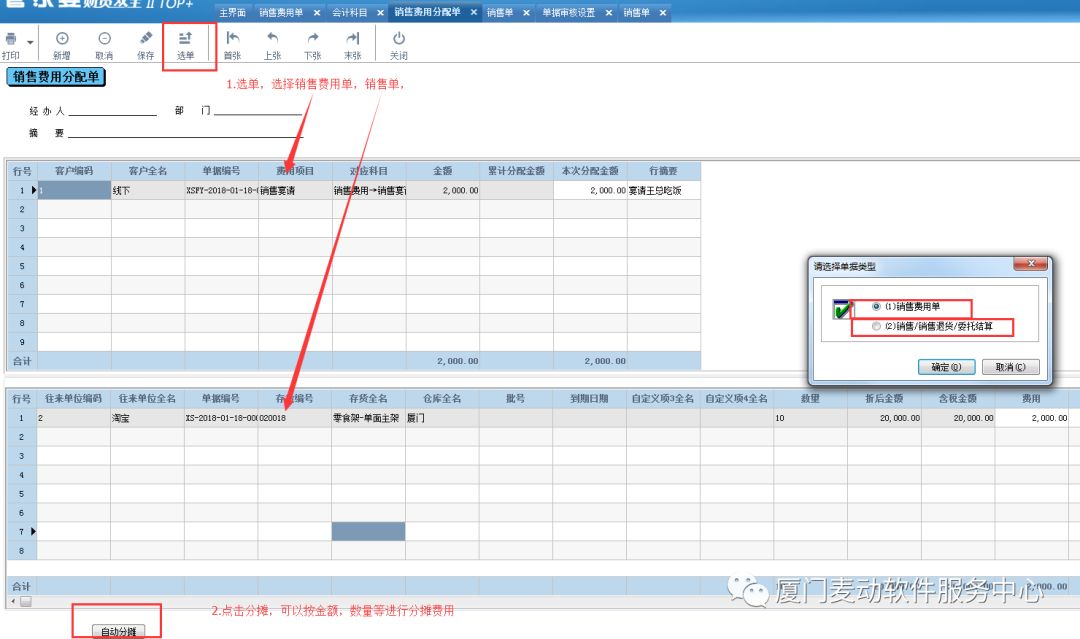Switch to the 单据审核设置 tab

(568, 13)
